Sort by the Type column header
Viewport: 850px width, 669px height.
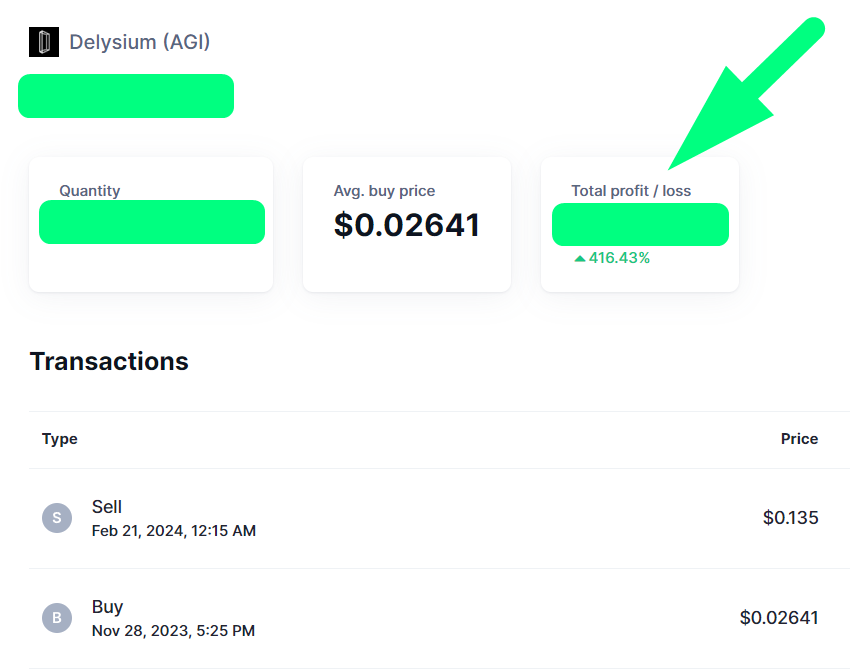pos(59,439)
